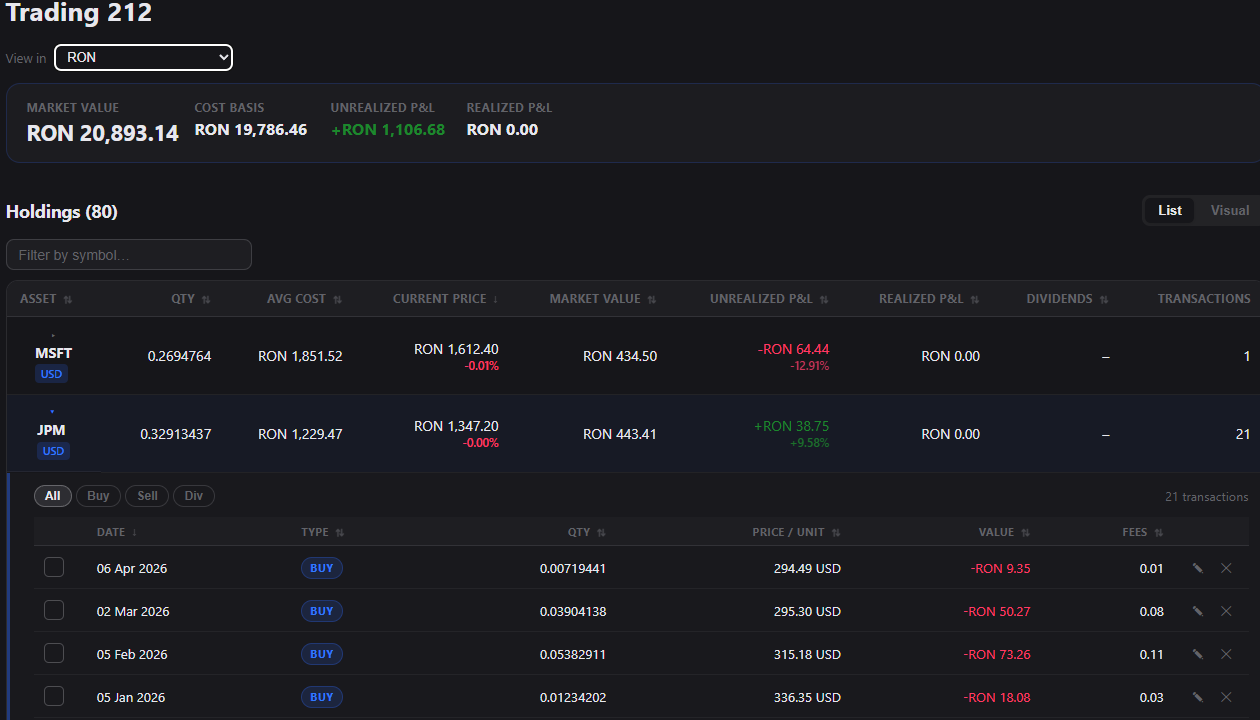Sort transactions by DATE
The width and height of the screenshot is (1260, 720).
(117, 532)
